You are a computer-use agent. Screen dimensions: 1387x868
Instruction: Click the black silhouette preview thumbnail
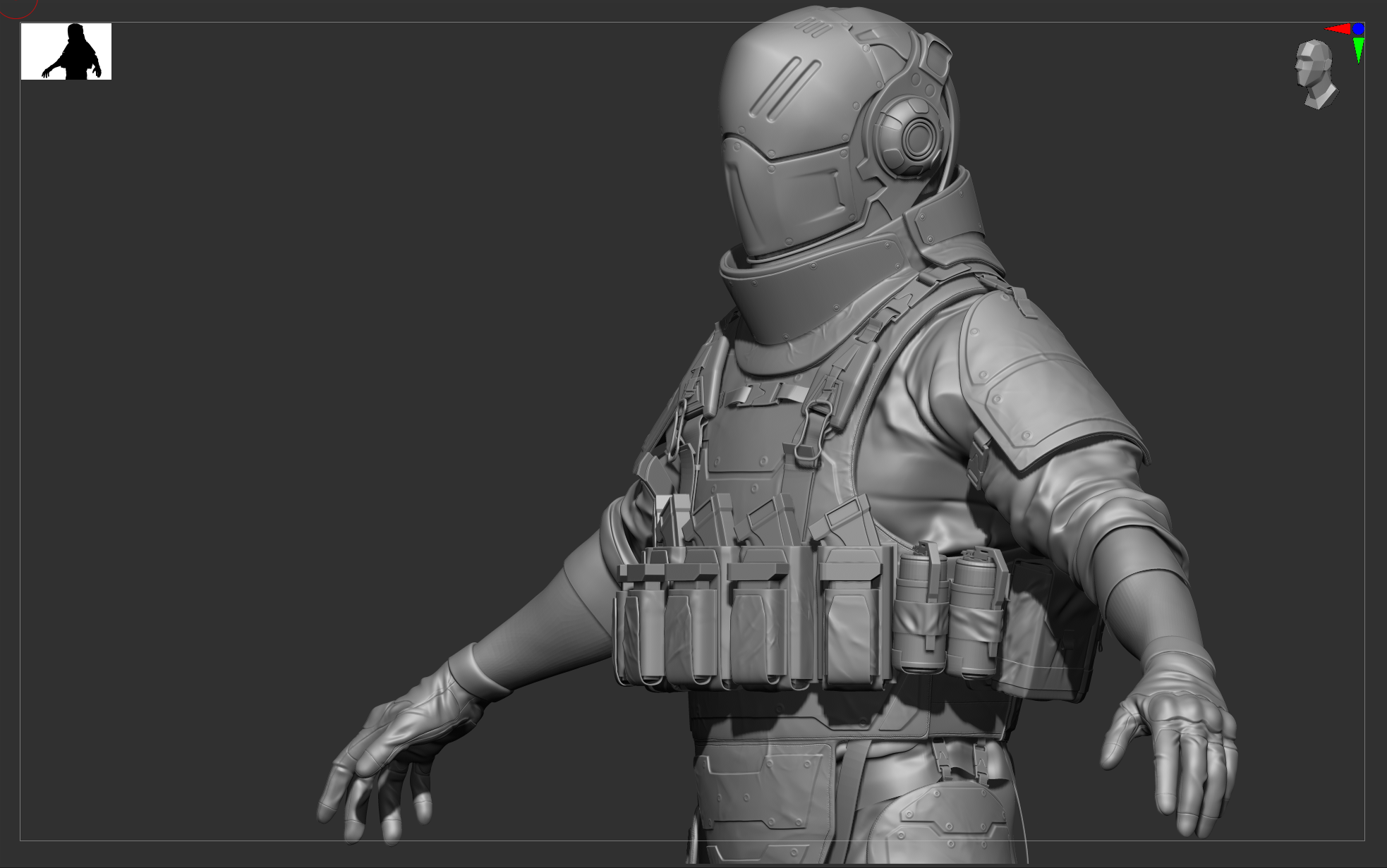pos(66,51)
